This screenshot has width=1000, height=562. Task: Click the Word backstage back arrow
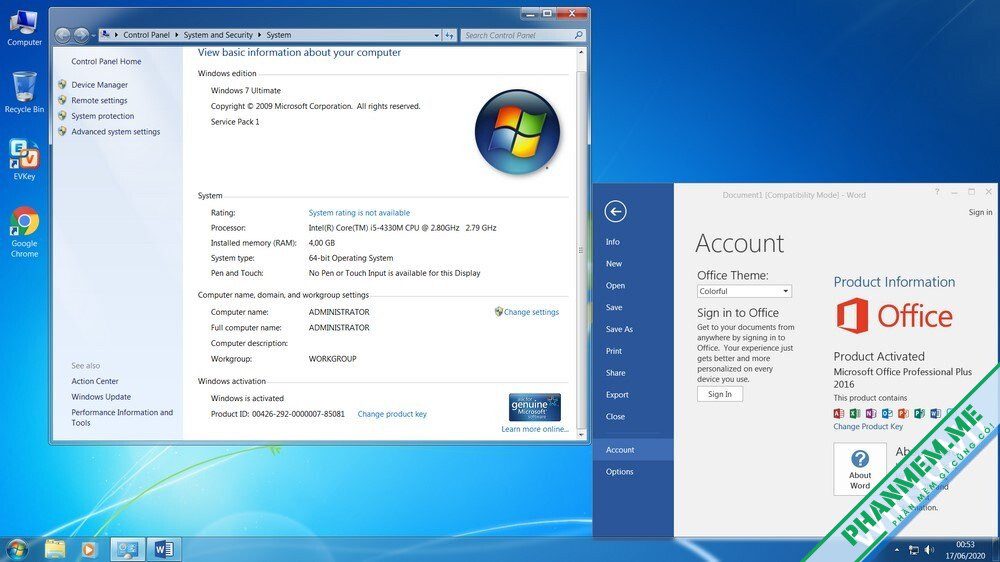[615, 211]
